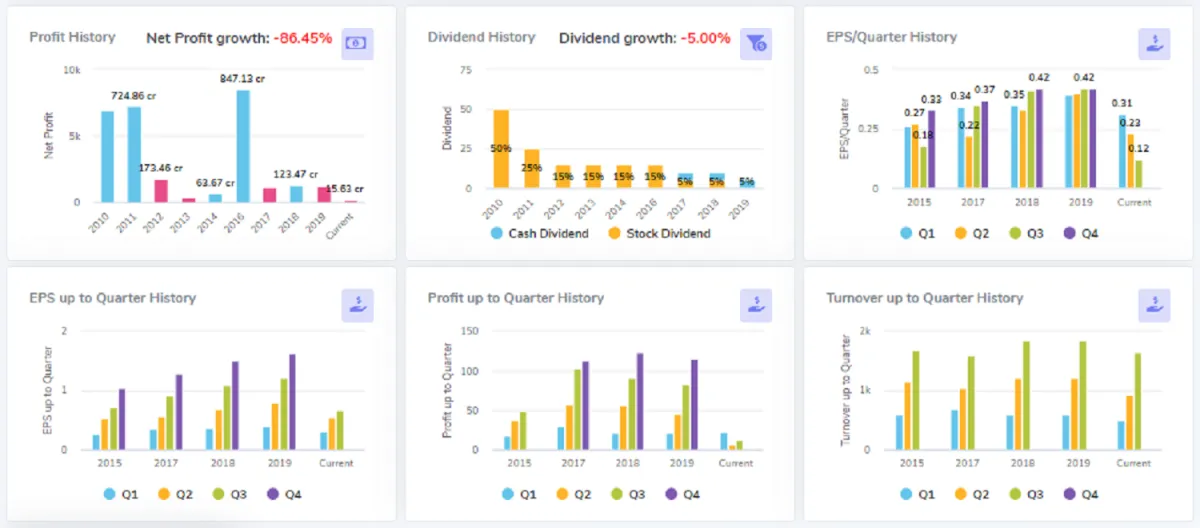
Task: Click the hand-dollar icon in EPS/Quarter History
Action: (x=1154, y=43)
